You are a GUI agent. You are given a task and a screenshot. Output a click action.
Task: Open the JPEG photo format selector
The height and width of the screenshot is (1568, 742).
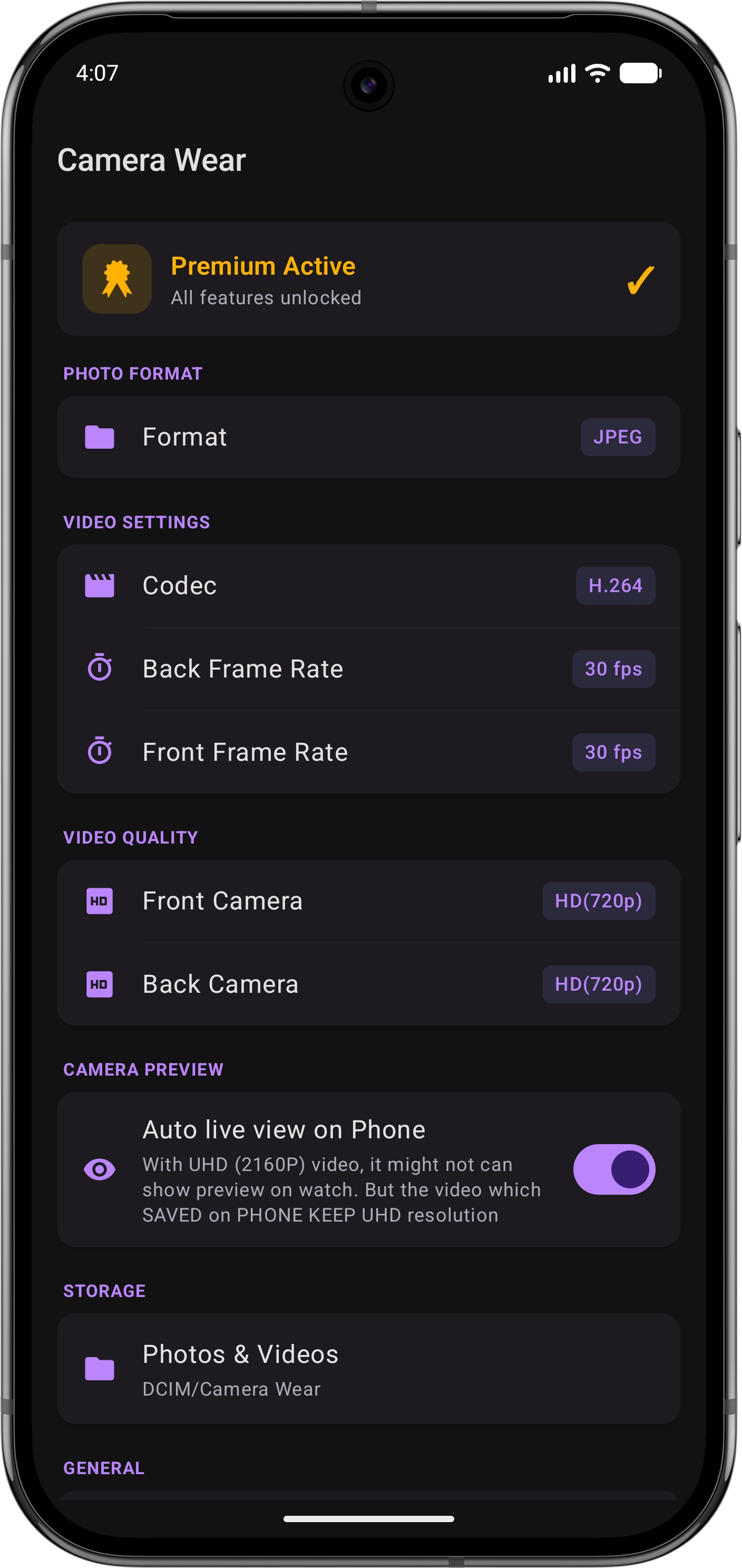pyautogui.click(x=618, y=437)
